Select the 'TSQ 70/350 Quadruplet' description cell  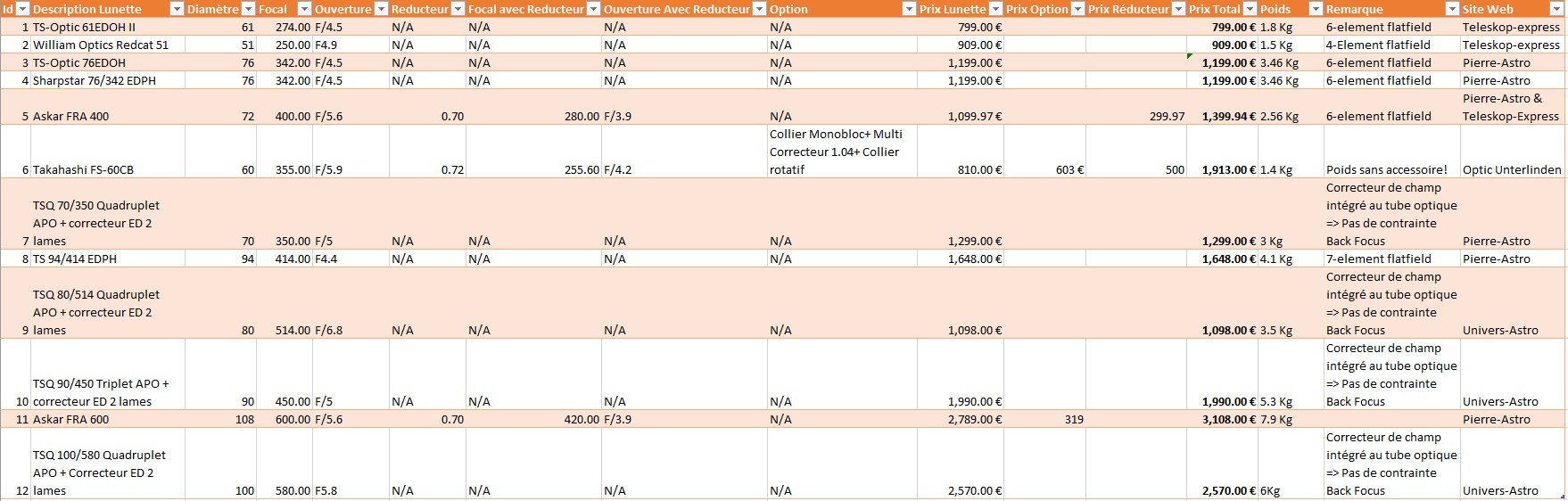(108, 214)
